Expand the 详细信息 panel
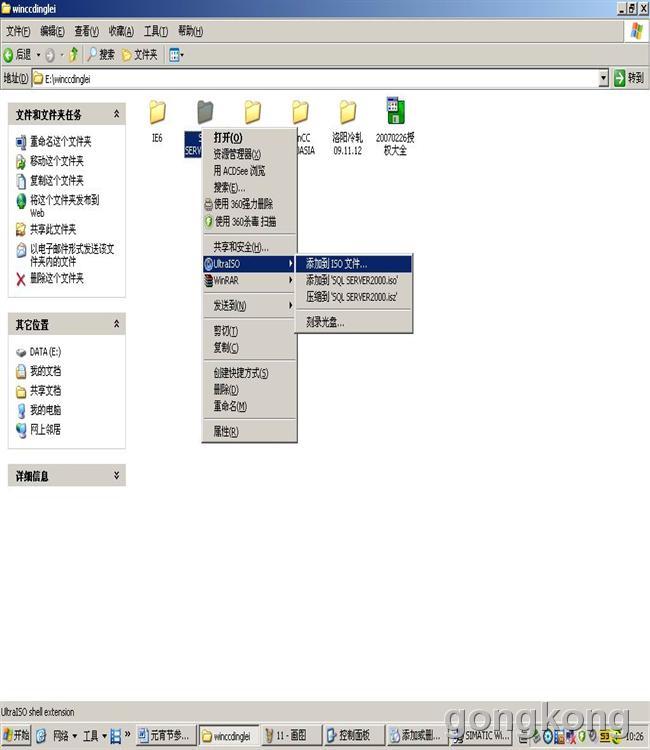Screen dimensions: 650x750 click(x=116, y=476)
